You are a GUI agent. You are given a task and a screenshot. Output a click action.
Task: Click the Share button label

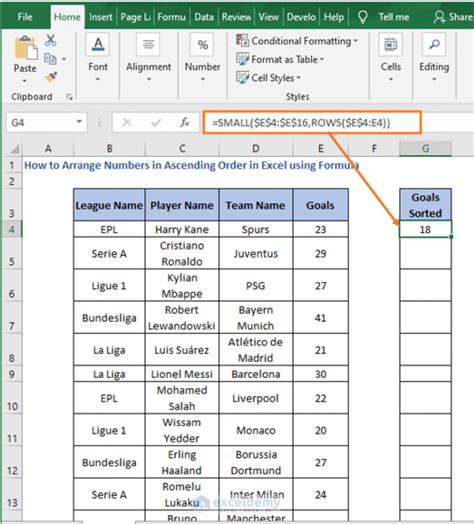pos(461,17)
